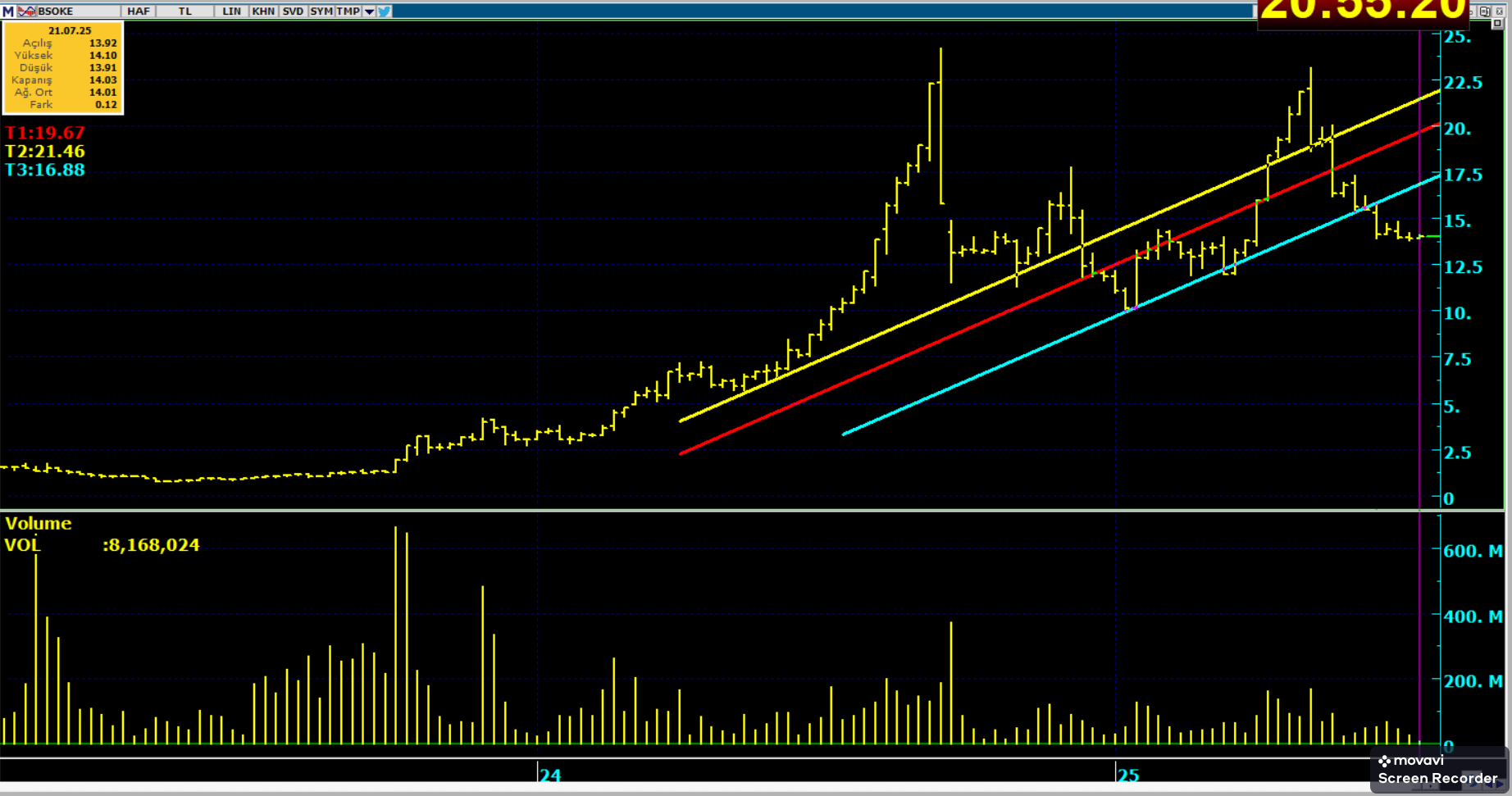
Task: Toggle the LIN linear scale button
Action: (x=231, y=11)
